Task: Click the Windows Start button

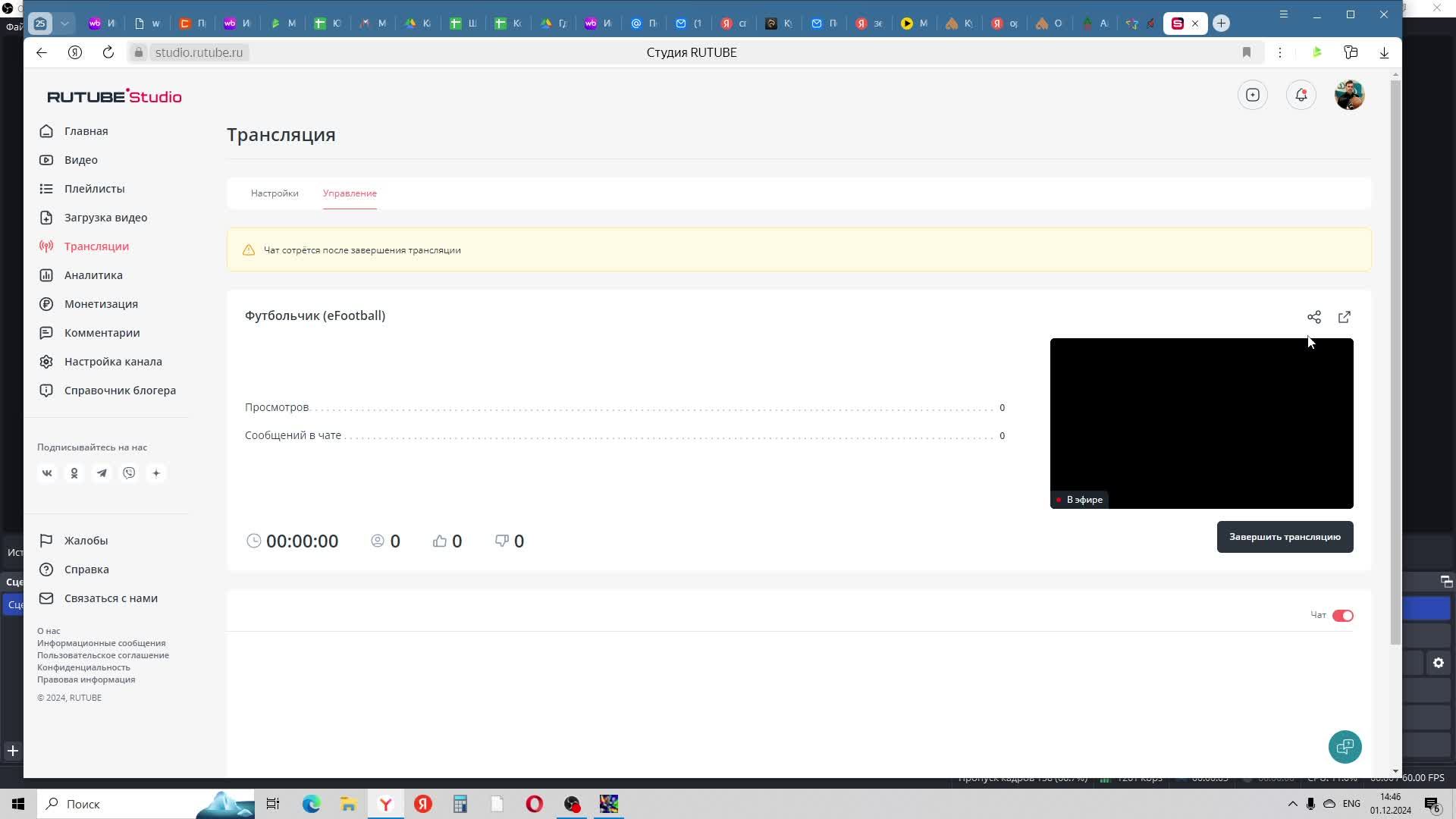Action: pyautogui.click(x=18, y=804)
